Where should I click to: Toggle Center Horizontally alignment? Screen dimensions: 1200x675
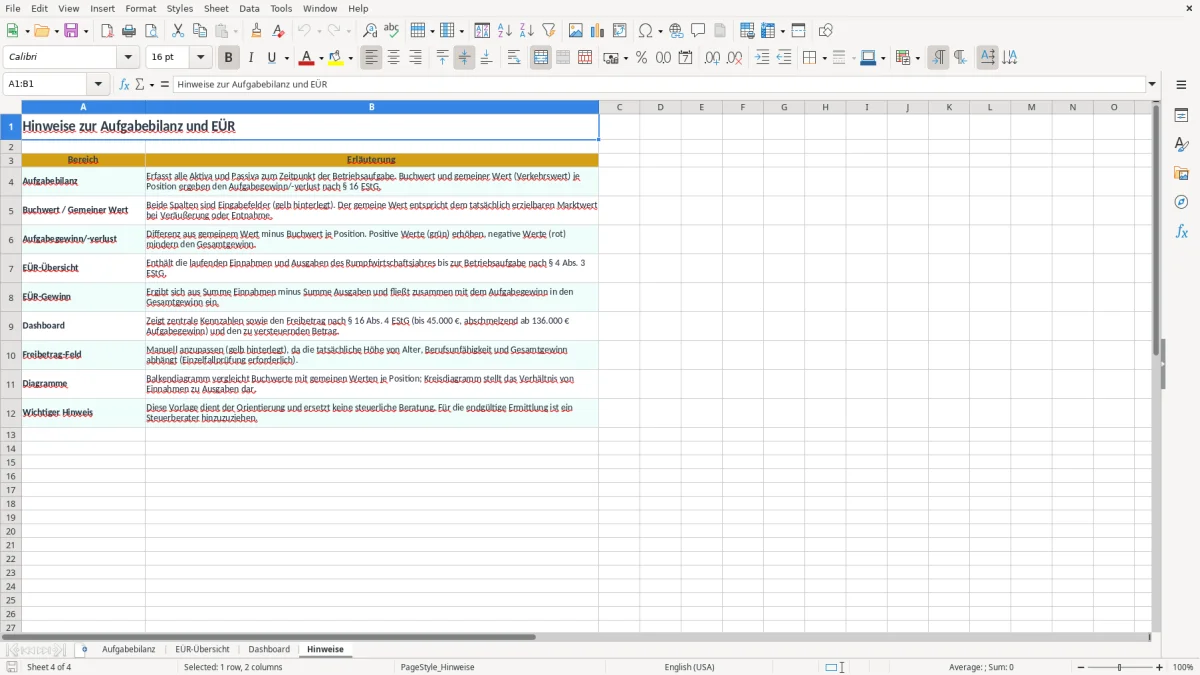(x=393, y=58)
